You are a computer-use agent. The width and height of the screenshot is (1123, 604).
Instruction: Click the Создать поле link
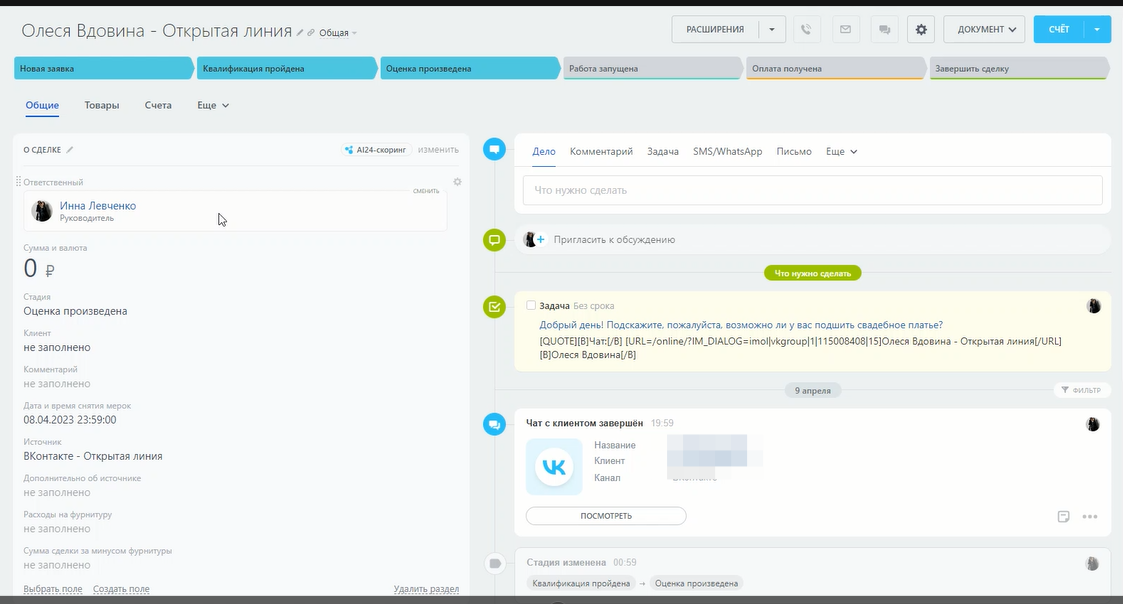121,589
